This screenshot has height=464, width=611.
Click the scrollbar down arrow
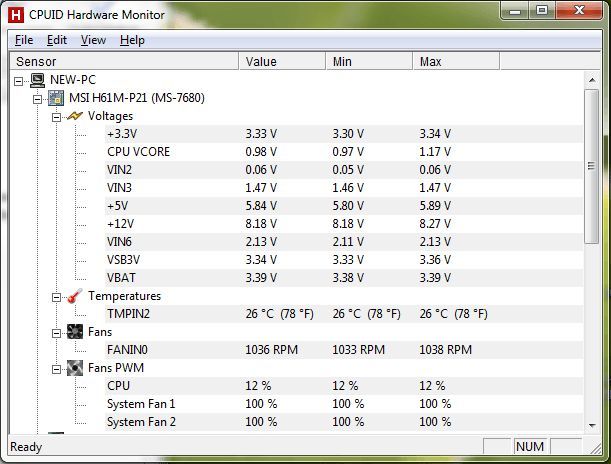592,425
